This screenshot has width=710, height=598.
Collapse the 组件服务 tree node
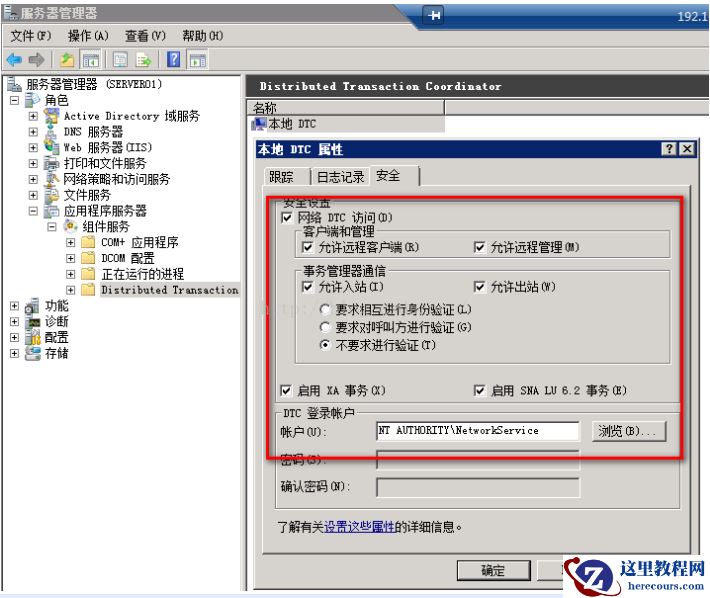pos(52,226)
